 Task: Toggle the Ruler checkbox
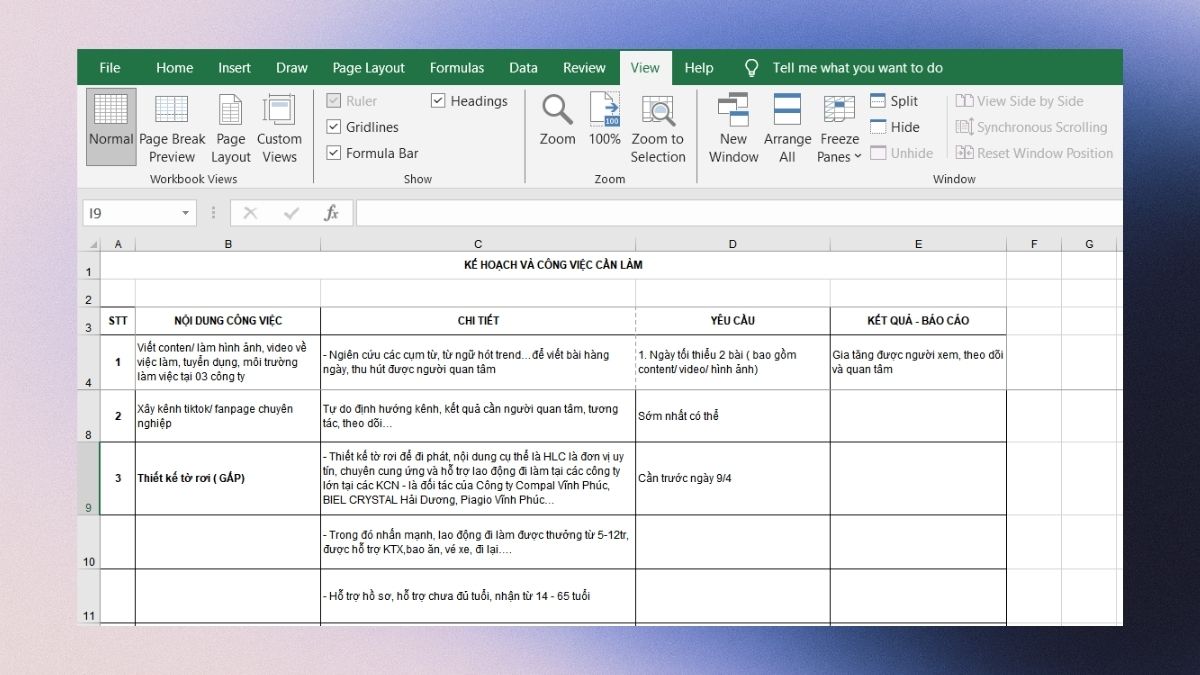(334, 101)
